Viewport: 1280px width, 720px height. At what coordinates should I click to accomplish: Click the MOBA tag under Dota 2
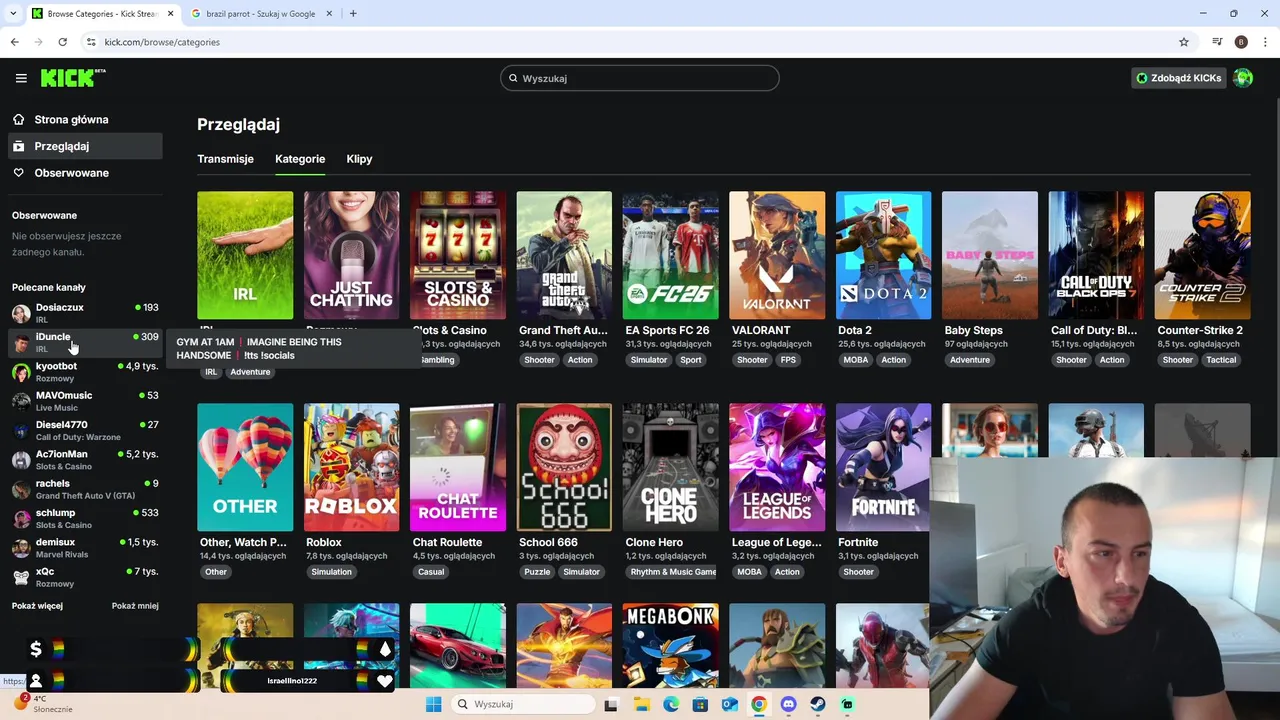click(x=856, y=360)
